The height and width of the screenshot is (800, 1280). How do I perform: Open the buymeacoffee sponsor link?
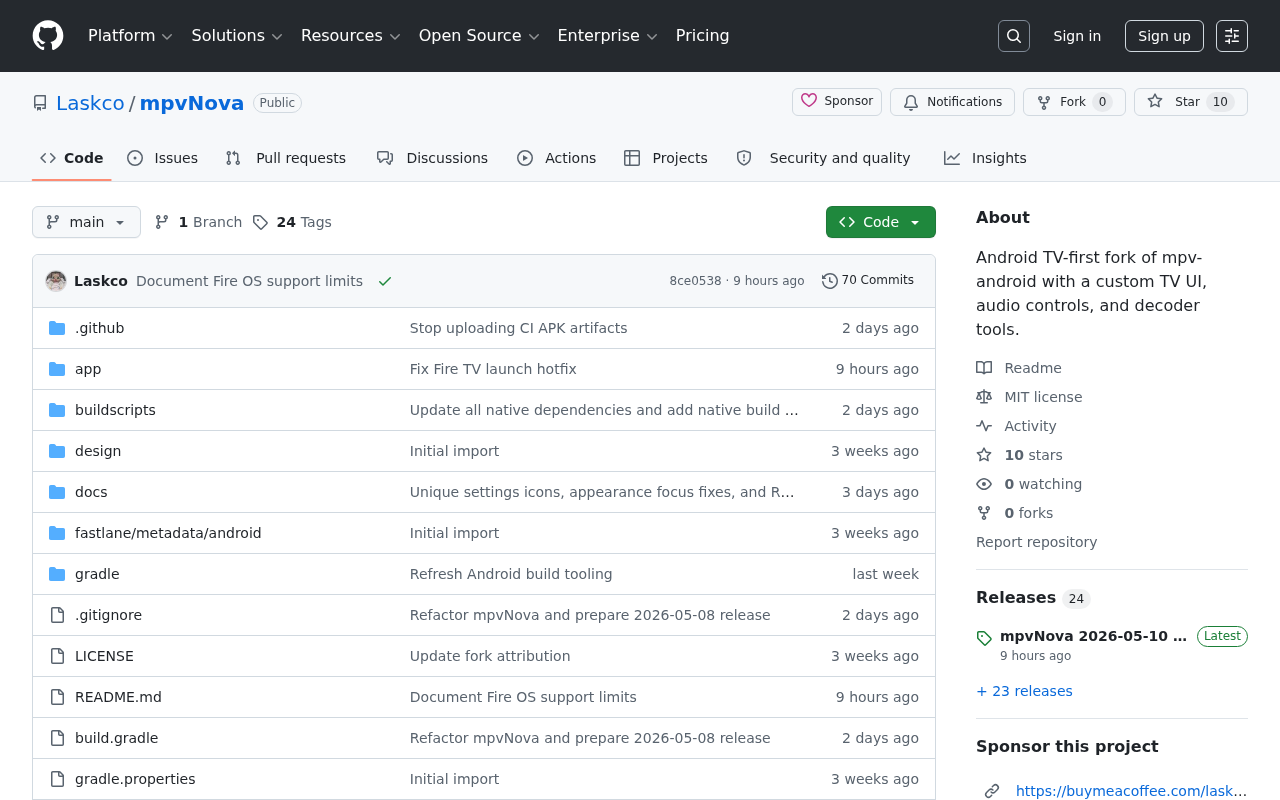[1131, 791]
